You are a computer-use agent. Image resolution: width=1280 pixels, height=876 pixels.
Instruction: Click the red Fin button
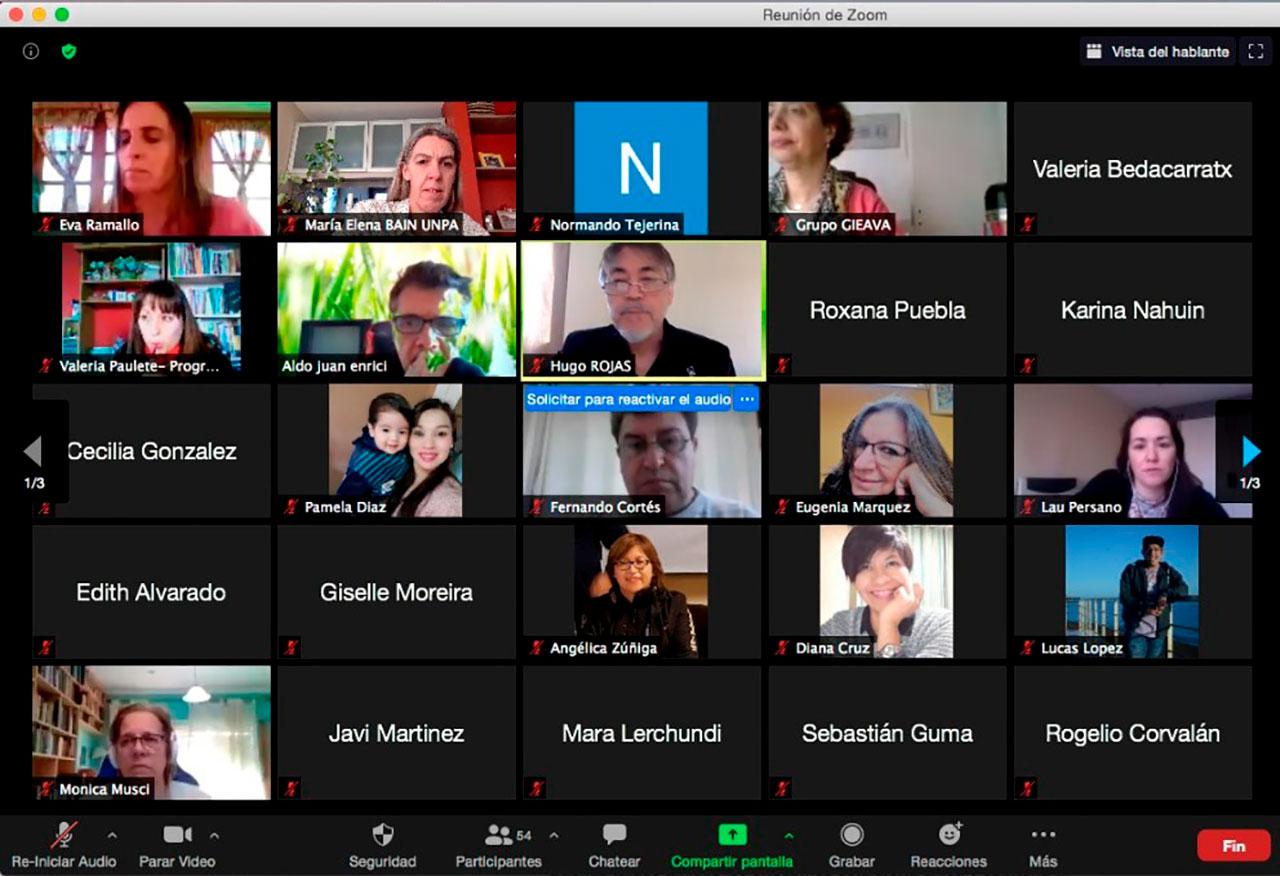(1233, 846)
